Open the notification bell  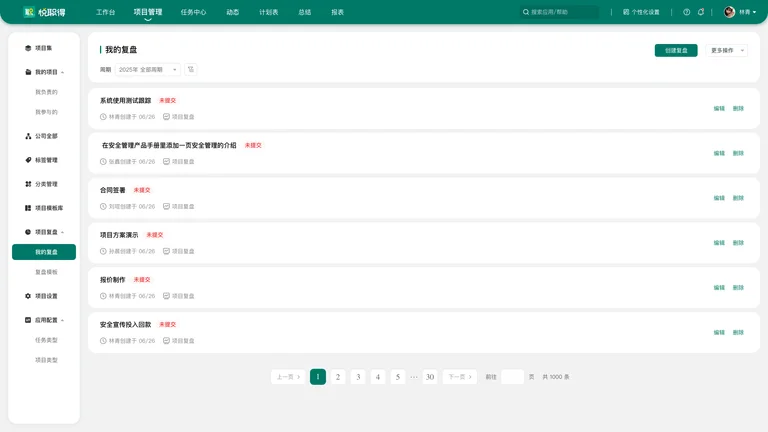point(701,12)
